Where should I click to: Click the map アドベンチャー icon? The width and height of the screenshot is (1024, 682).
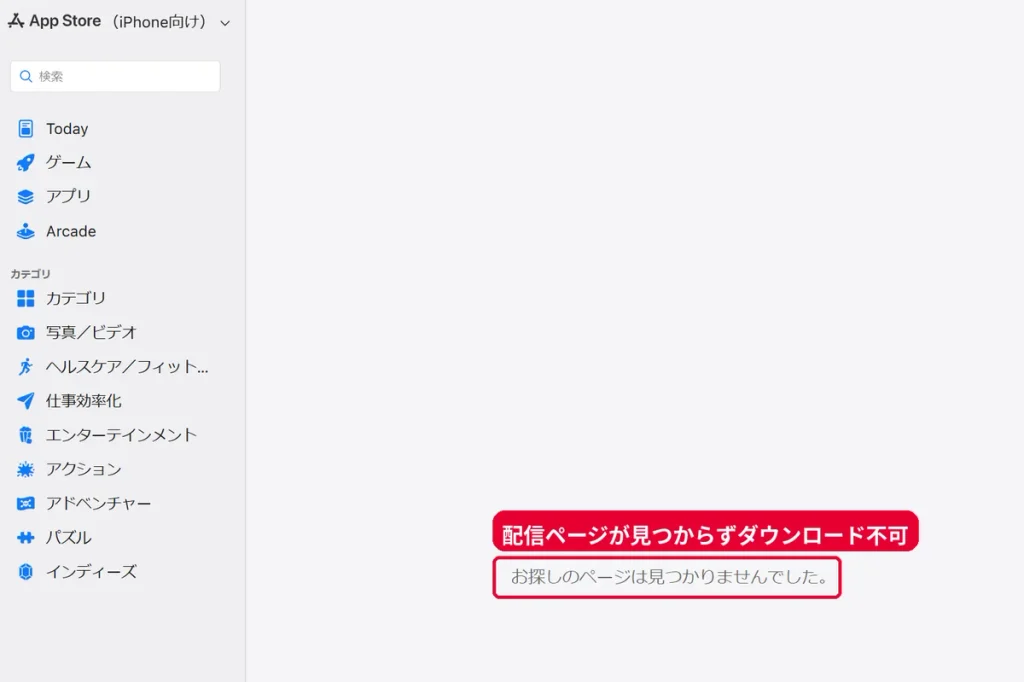[25, 504]
